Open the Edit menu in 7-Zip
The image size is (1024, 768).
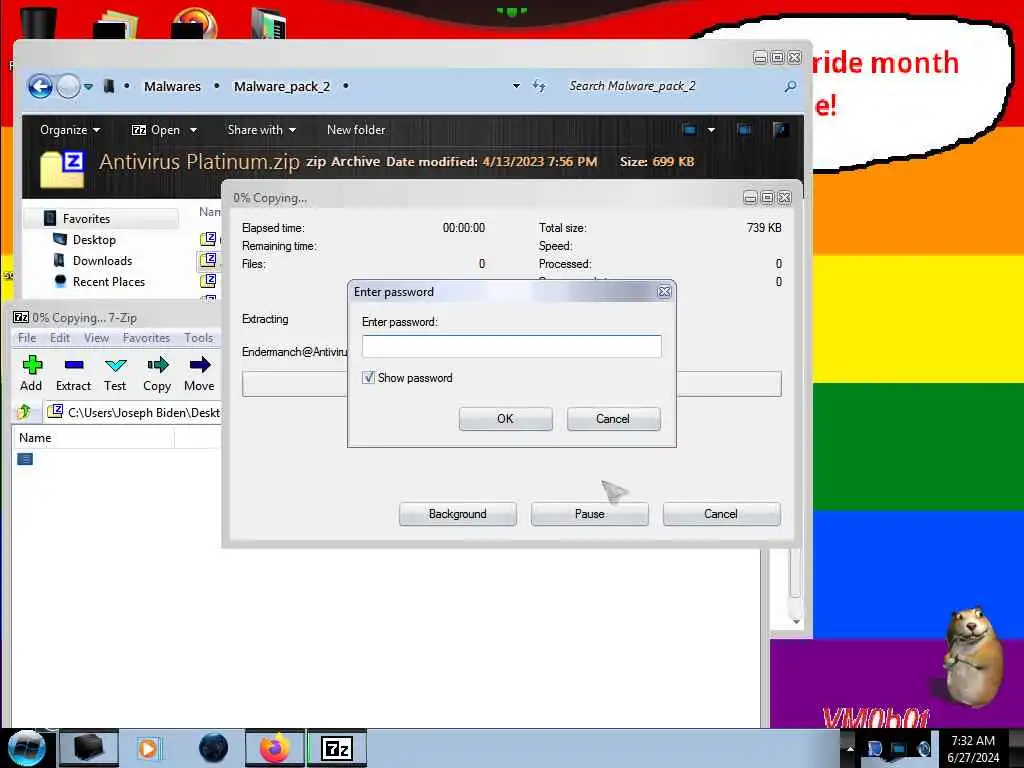click(59, 338)
